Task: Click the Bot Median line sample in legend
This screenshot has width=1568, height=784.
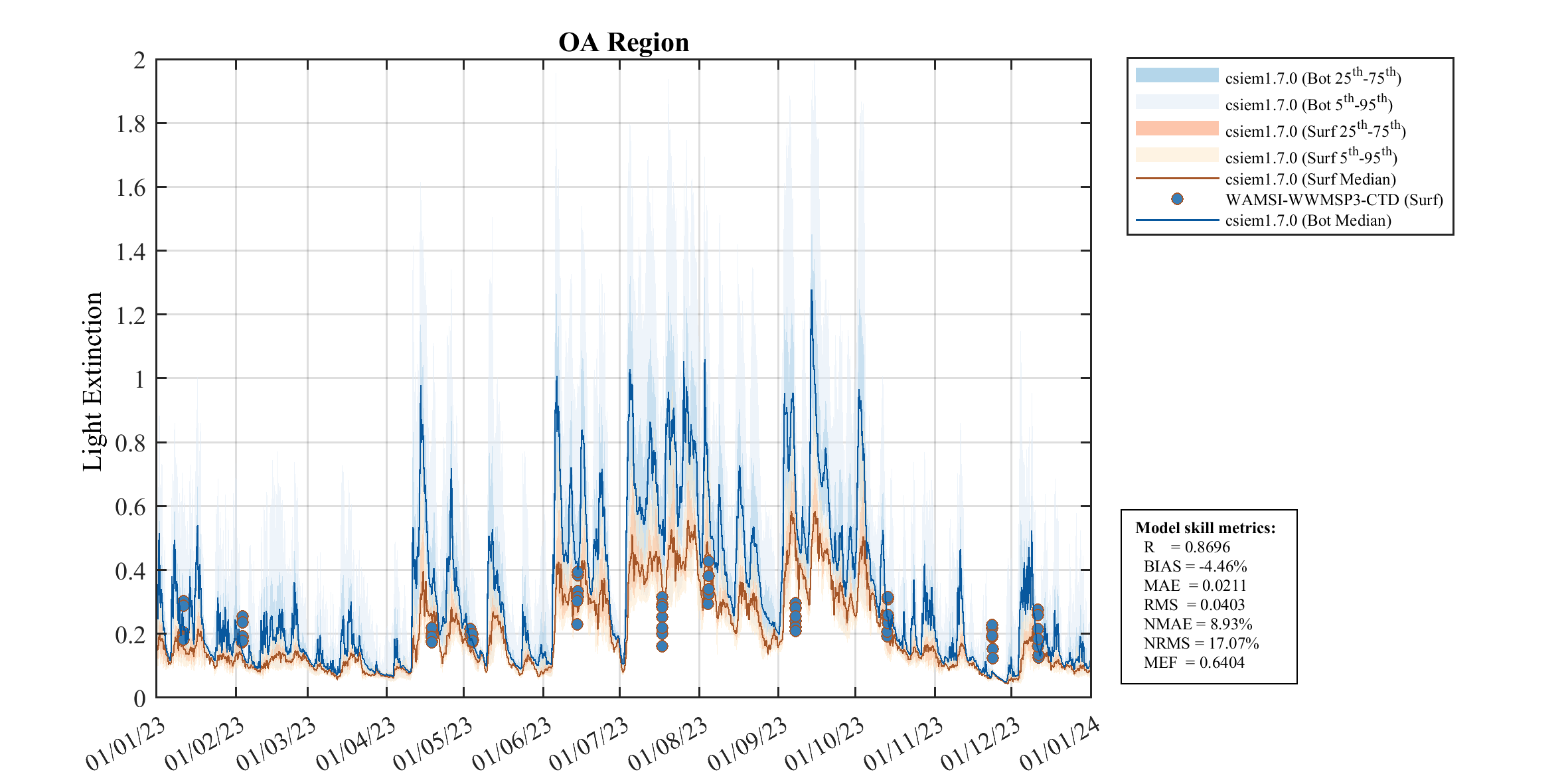Action: [x=1176, y=220]
